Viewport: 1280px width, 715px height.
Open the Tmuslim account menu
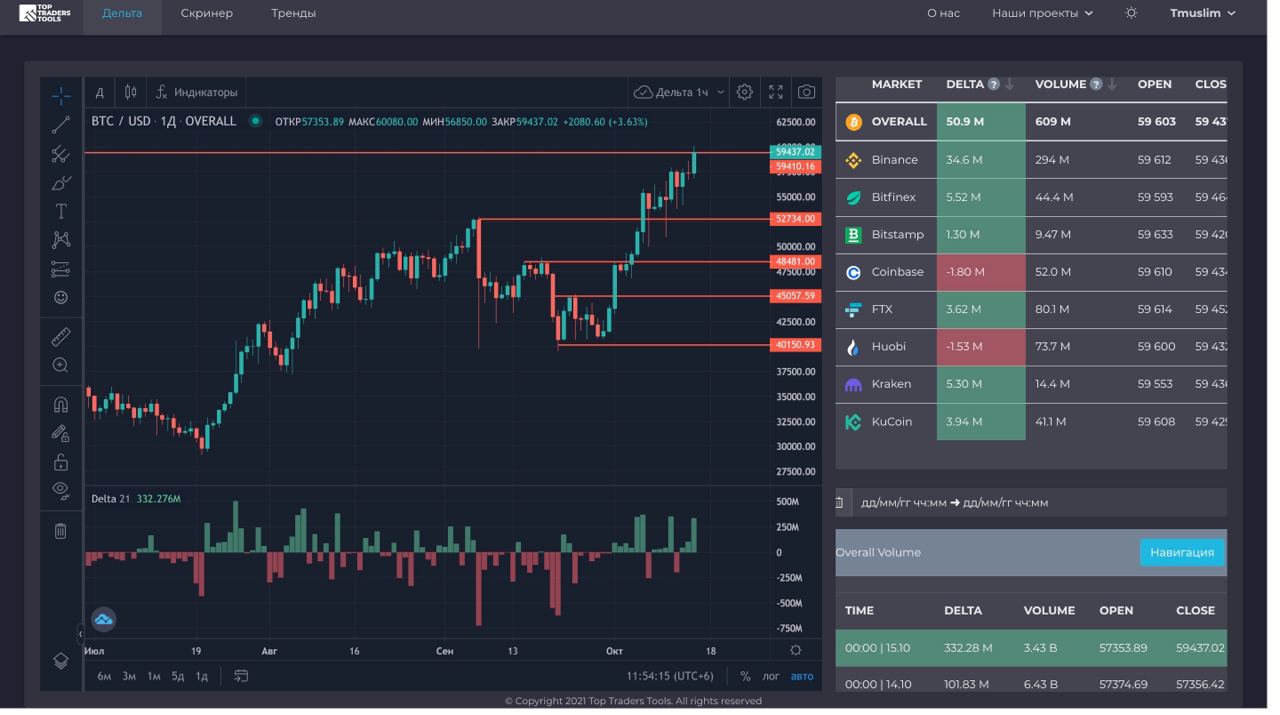coord(1203,13)
